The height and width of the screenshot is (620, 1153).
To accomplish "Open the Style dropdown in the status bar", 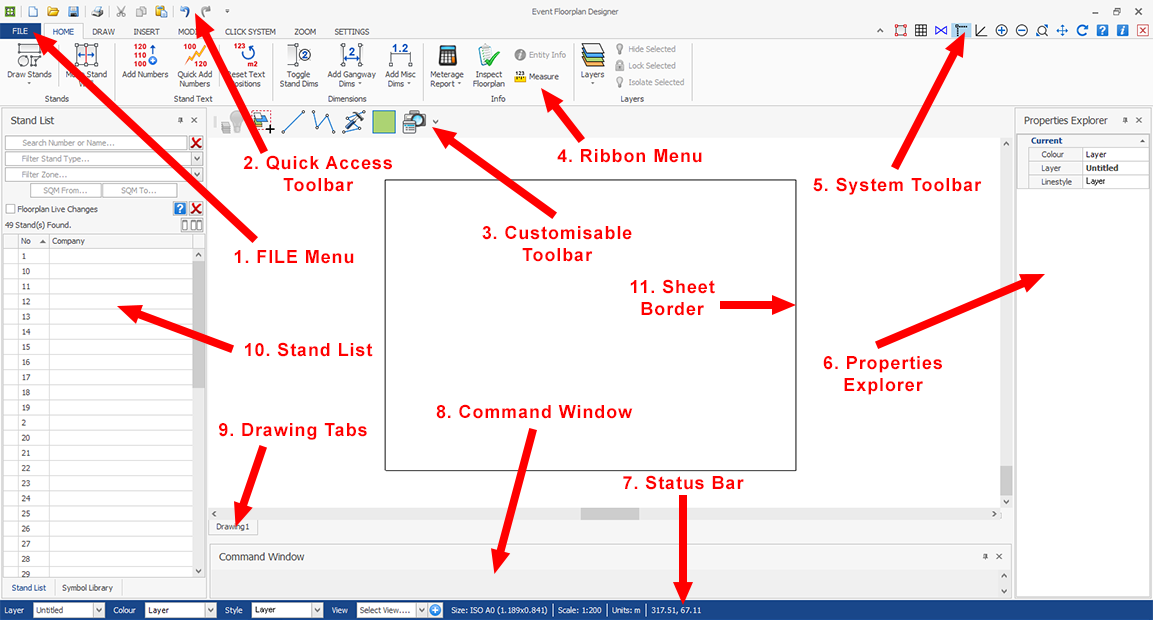I will tap(317, 610).
